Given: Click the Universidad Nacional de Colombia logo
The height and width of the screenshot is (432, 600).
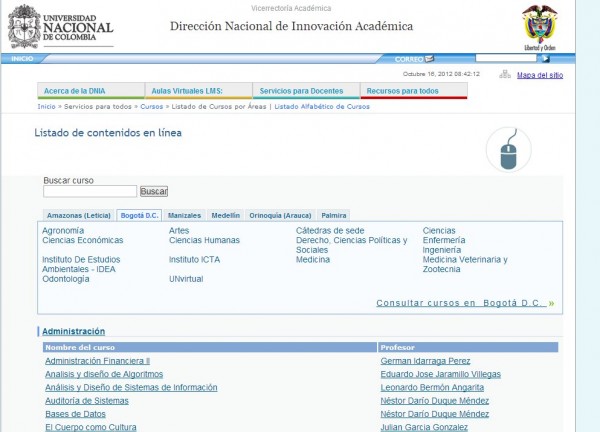Looking at the screenshot, I should [60, 27].
